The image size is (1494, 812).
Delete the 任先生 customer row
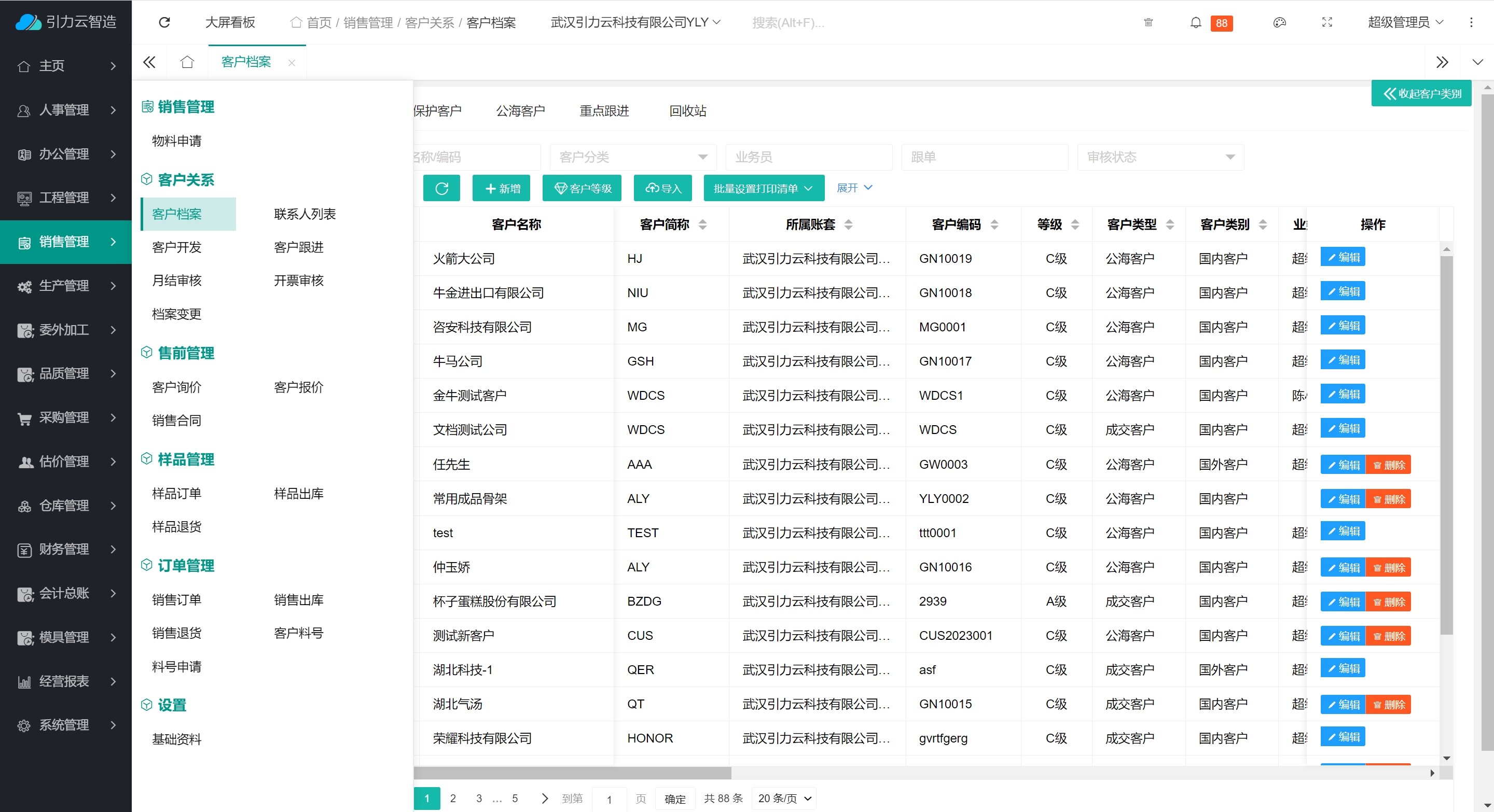pyautogui.click(x=1389, y=465)
